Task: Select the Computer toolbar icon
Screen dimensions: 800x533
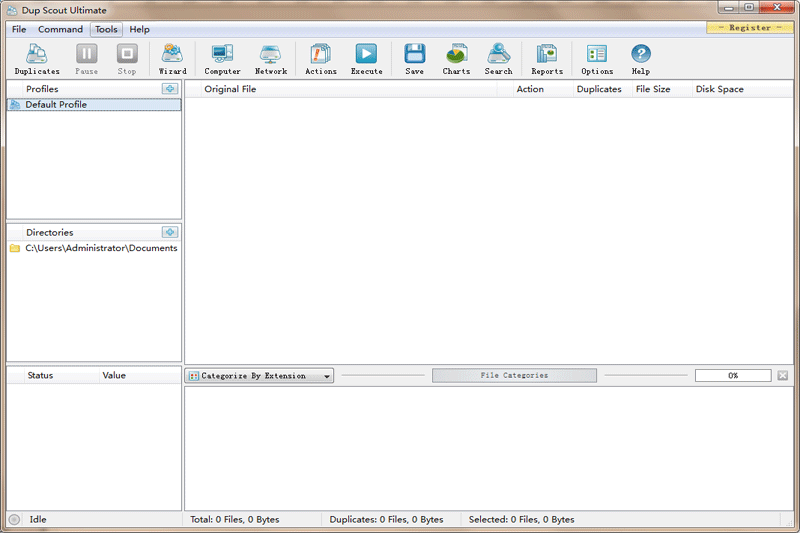Action: click(222, 59)
